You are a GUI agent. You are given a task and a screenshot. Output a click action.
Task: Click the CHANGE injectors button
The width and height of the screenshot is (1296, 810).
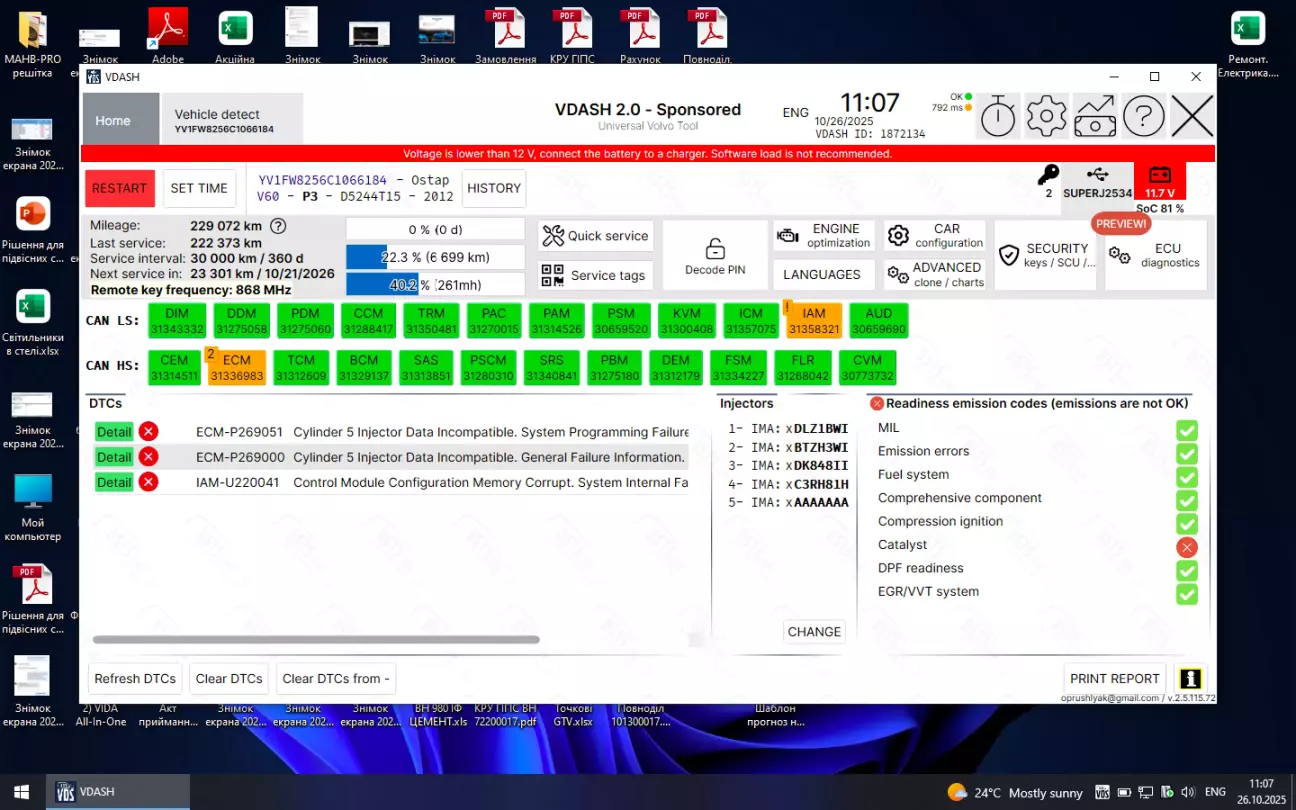coord(814,632)
